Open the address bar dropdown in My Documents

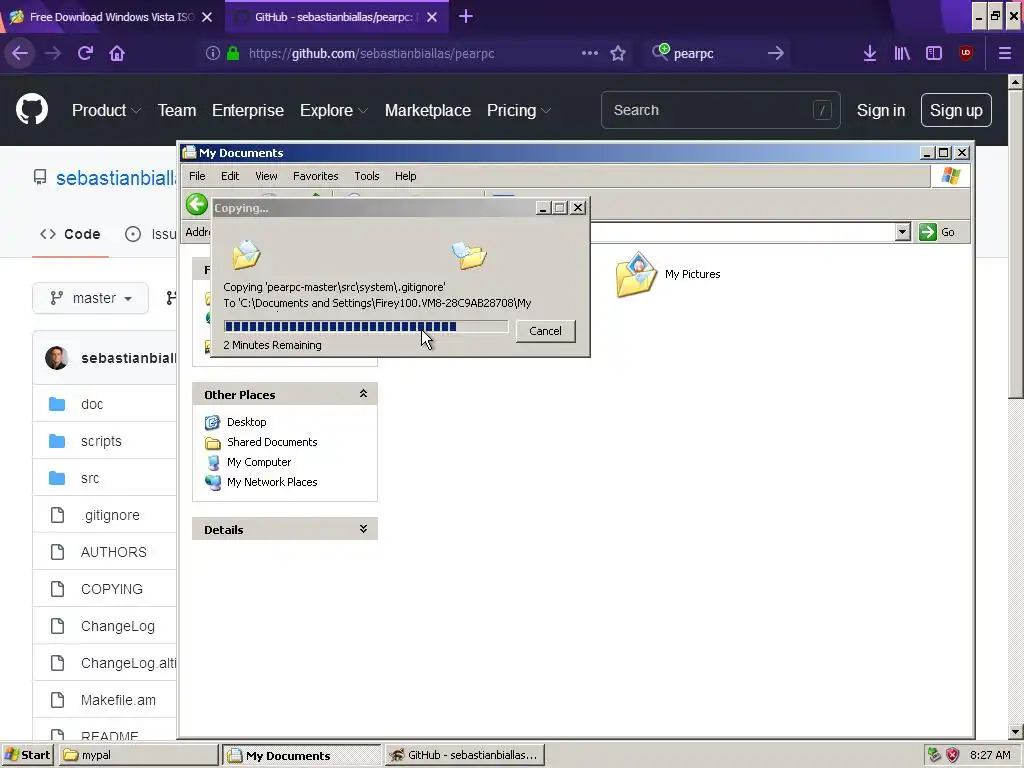(x=902, y=232)
